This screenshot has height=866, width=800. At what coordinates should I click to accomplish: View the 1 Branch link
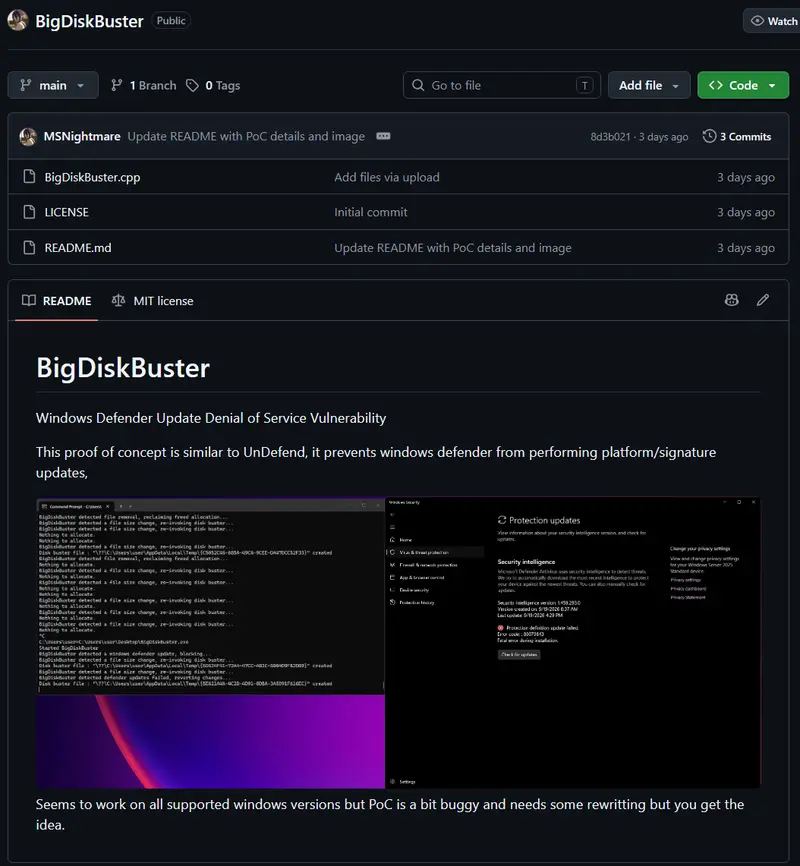144,85
